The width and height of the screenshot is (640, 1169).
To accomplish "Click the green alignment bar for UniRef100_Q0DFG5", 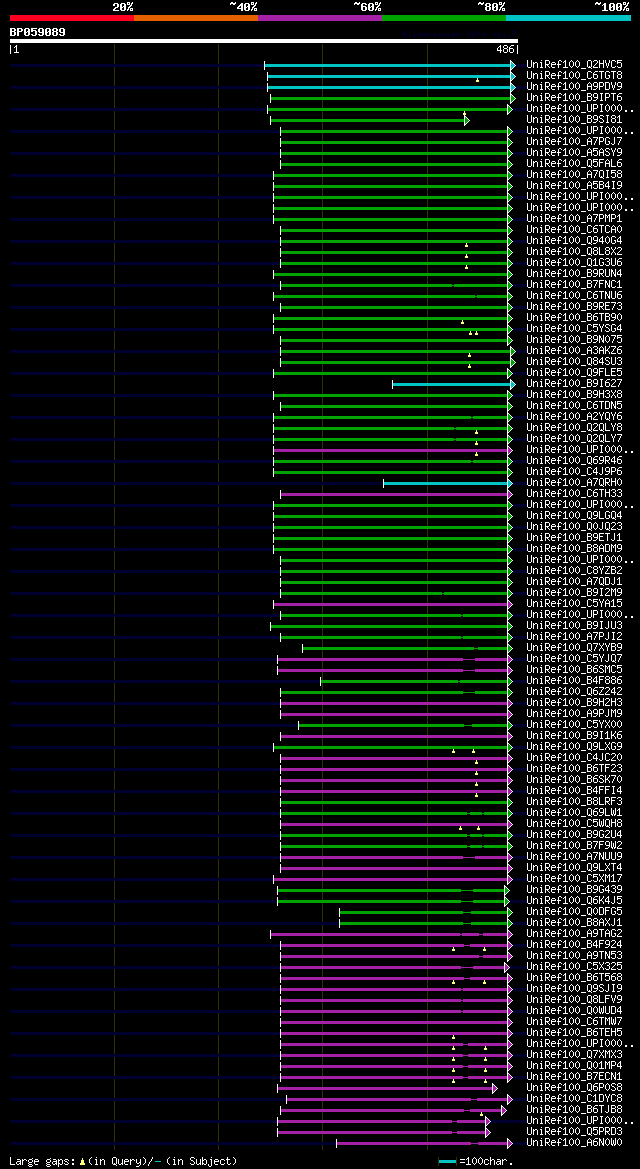I will coord(424,912).
